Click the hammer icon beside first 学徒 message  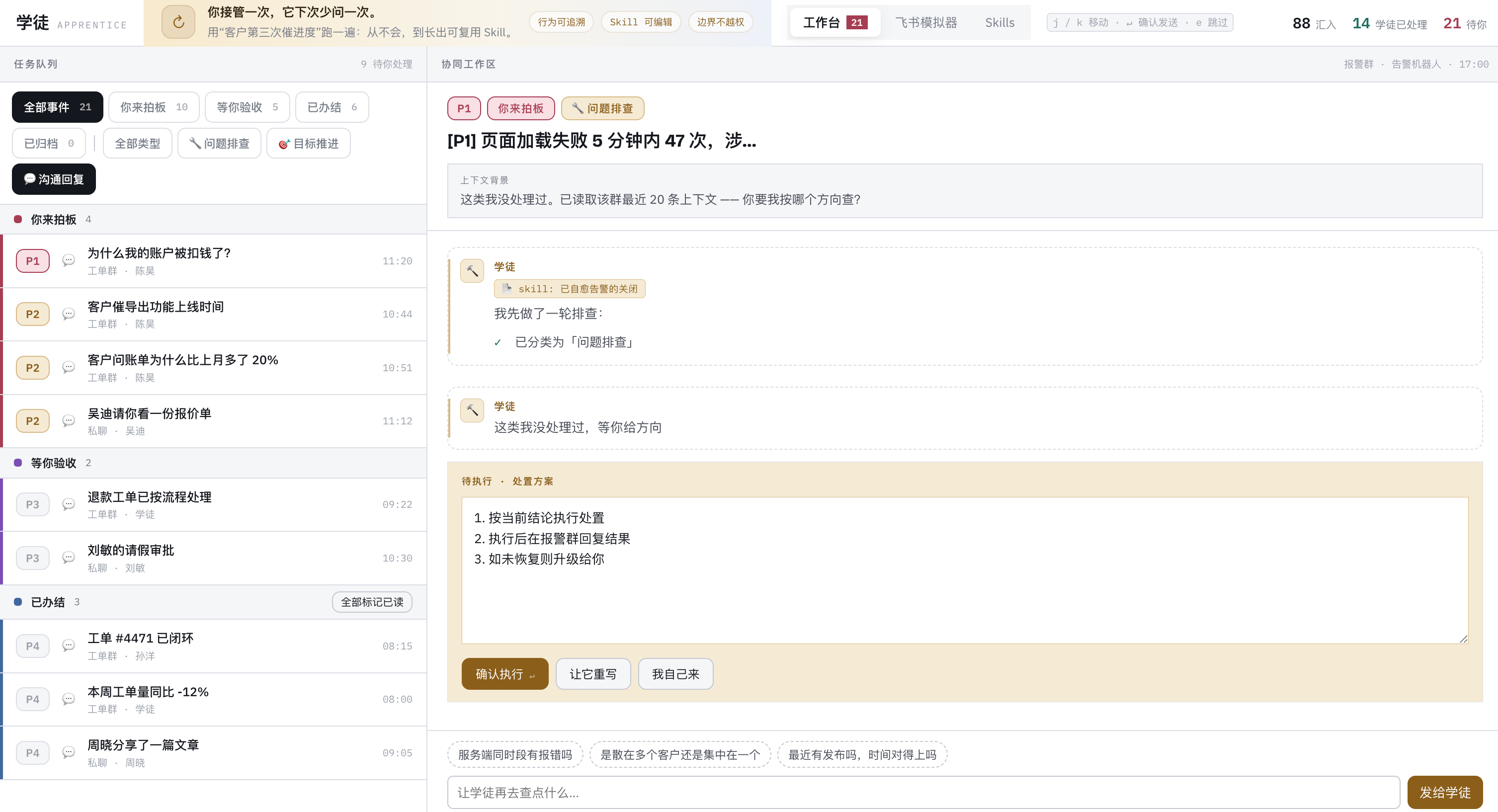tap(472, 271)
